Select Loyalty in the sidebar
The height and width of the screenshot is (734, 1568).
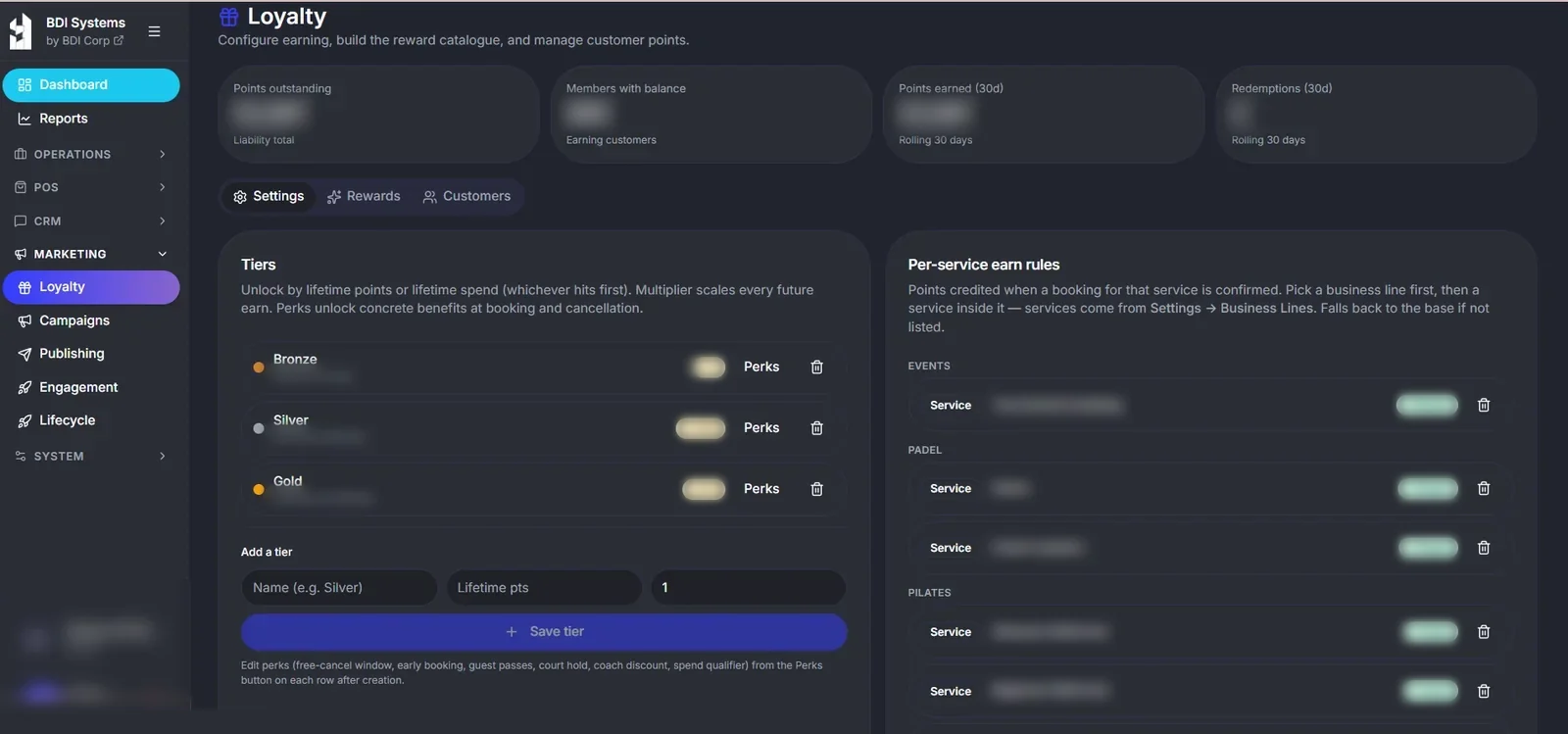tap(91, 287)
